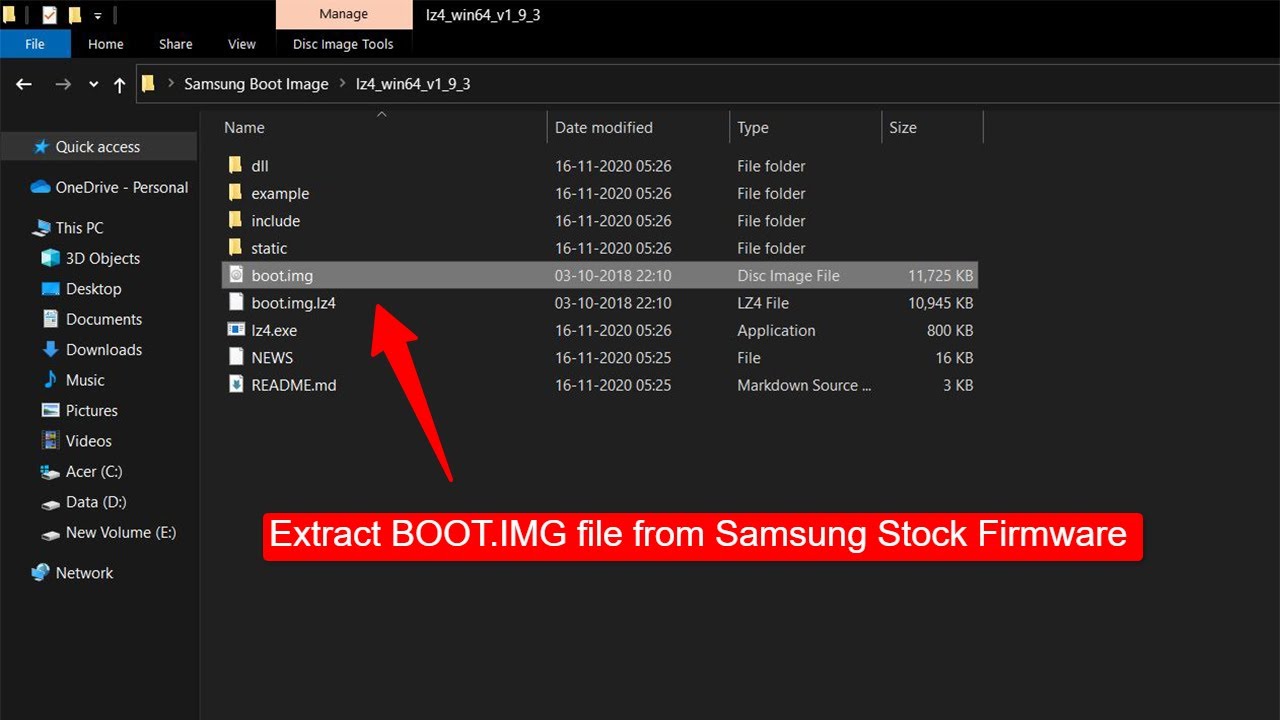Click the 16-11-2020 05:25 date for NEWS
Viewport: 1280px width, 720px height.
click(x=613, y=358)
